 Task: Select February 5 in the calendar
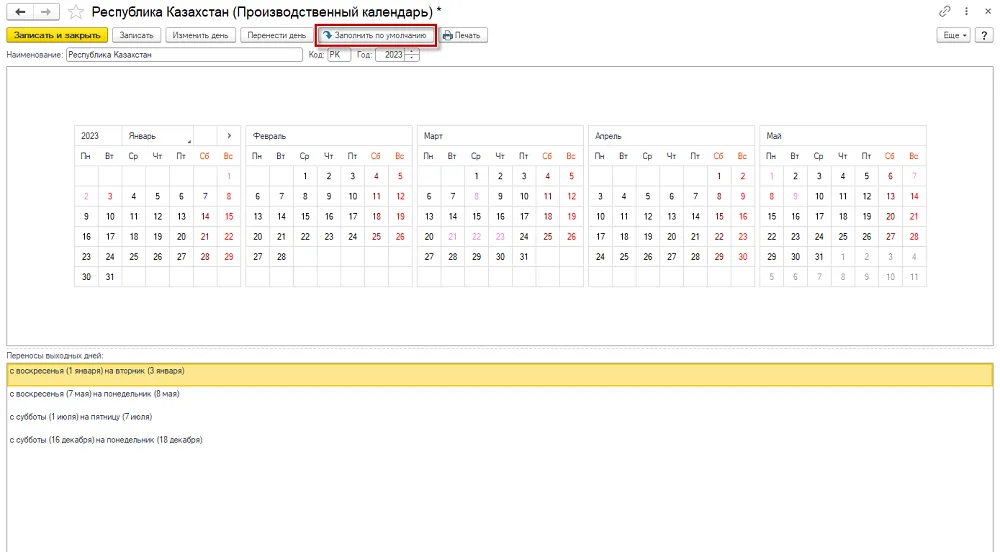[400, 176]
